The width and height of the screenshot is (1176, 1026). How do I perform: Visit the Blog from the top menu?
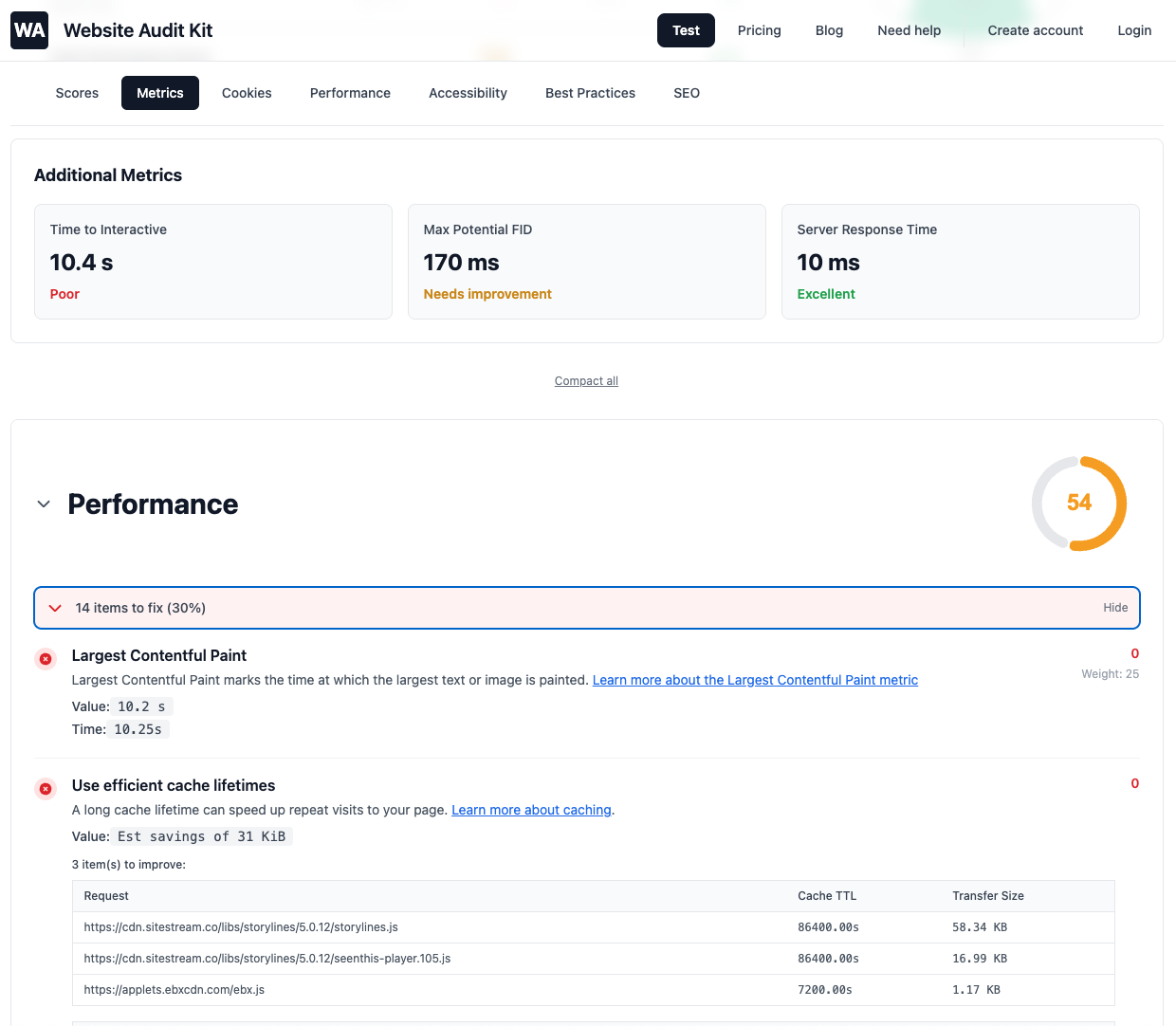[x=829, y=30]
